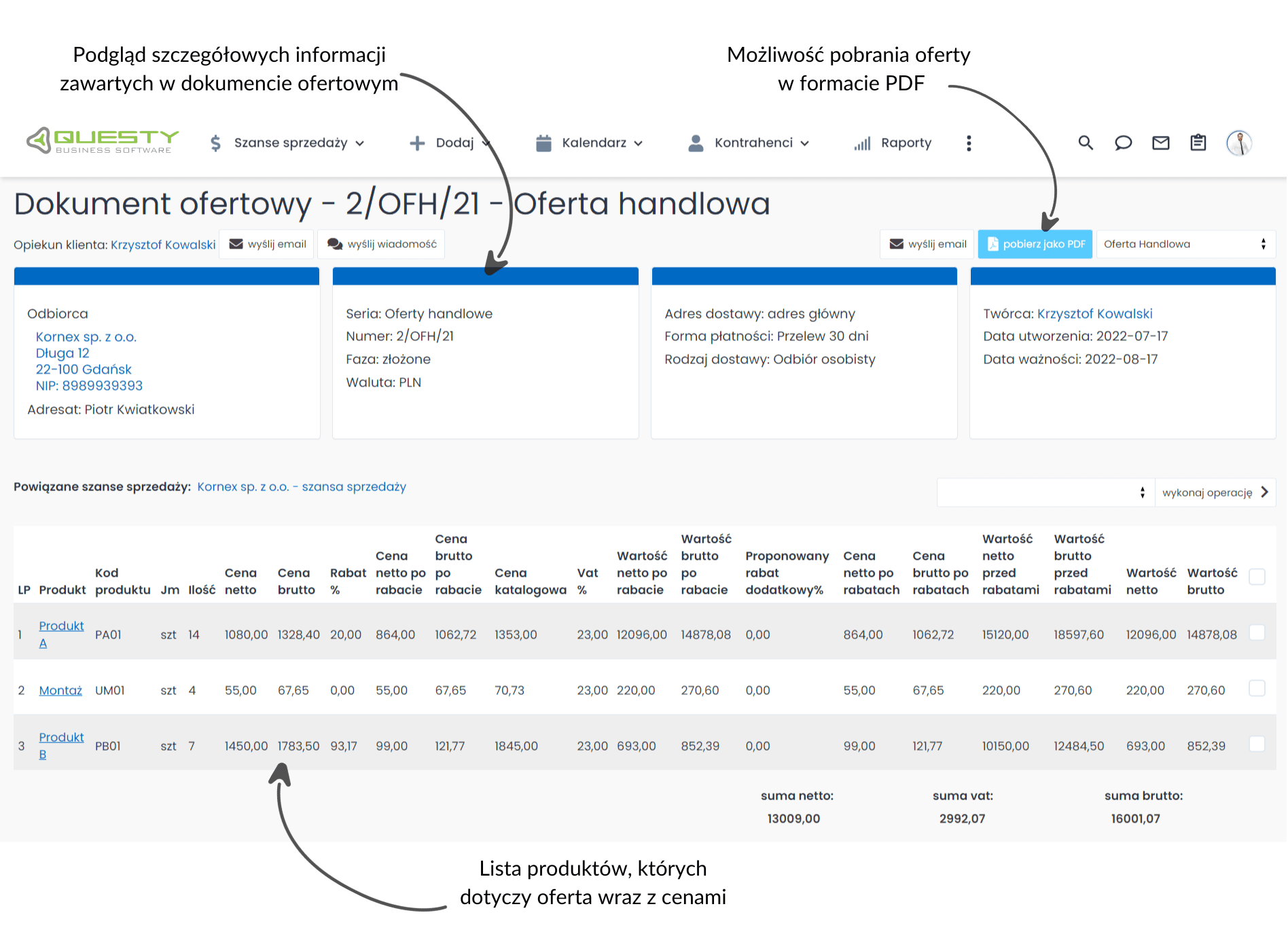Viewport: 1288px width, 951px height.
Task: Click Data ważności: 2022-08-17
Action: pos(1071,359)
